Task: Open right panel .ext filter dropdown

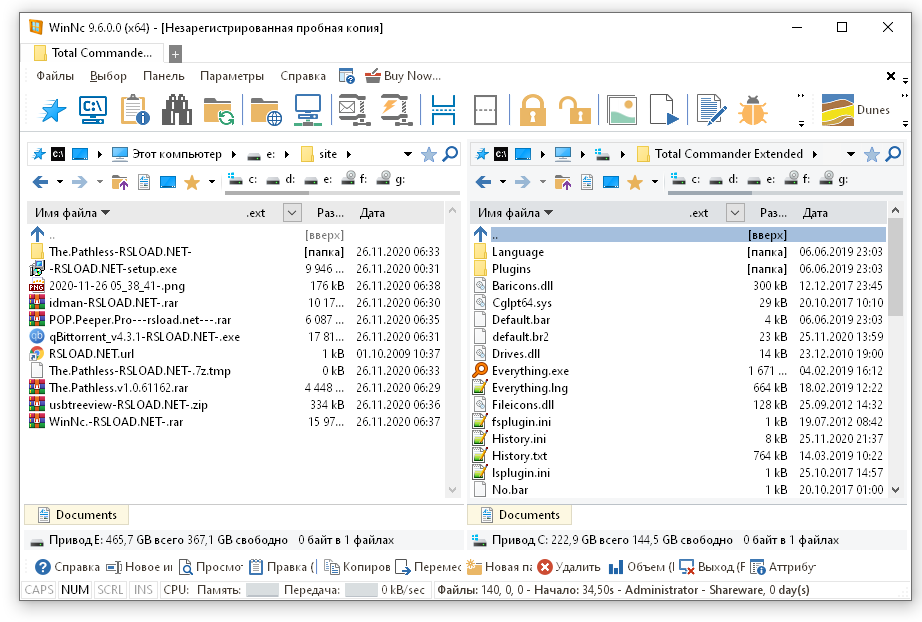Action: [x=735, y=212]
